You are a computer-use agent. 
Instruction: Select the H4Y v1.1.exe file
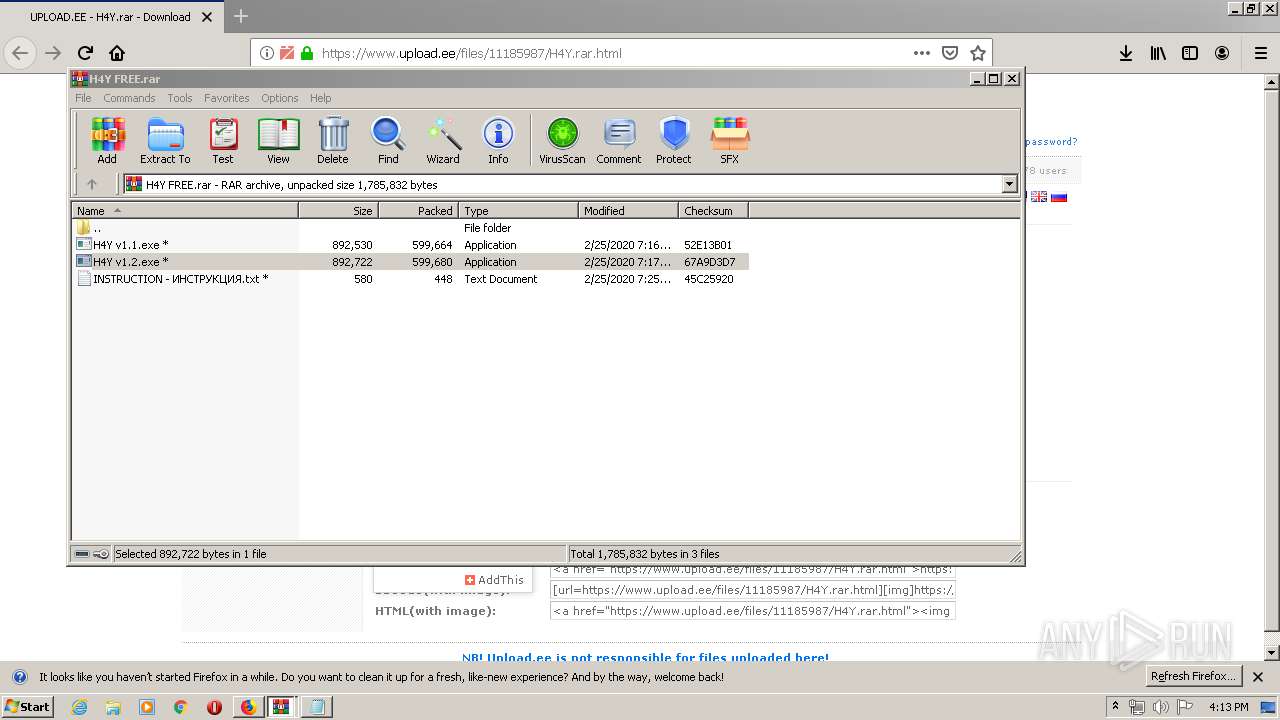[x=410, y=245]
